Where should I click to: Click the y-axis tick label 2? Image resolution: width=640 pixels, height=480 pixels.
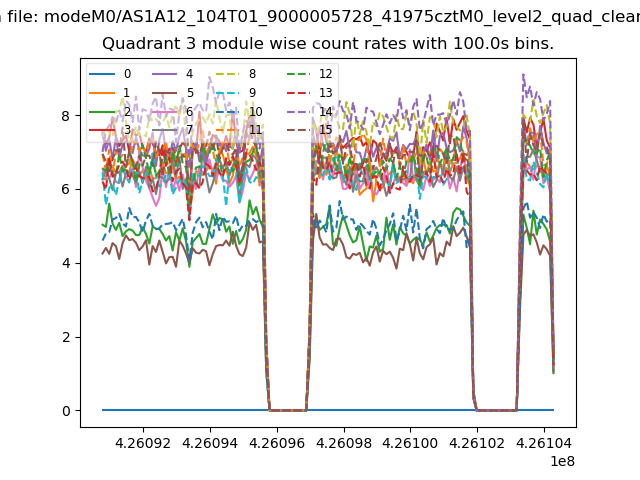(x=67, y=337)
